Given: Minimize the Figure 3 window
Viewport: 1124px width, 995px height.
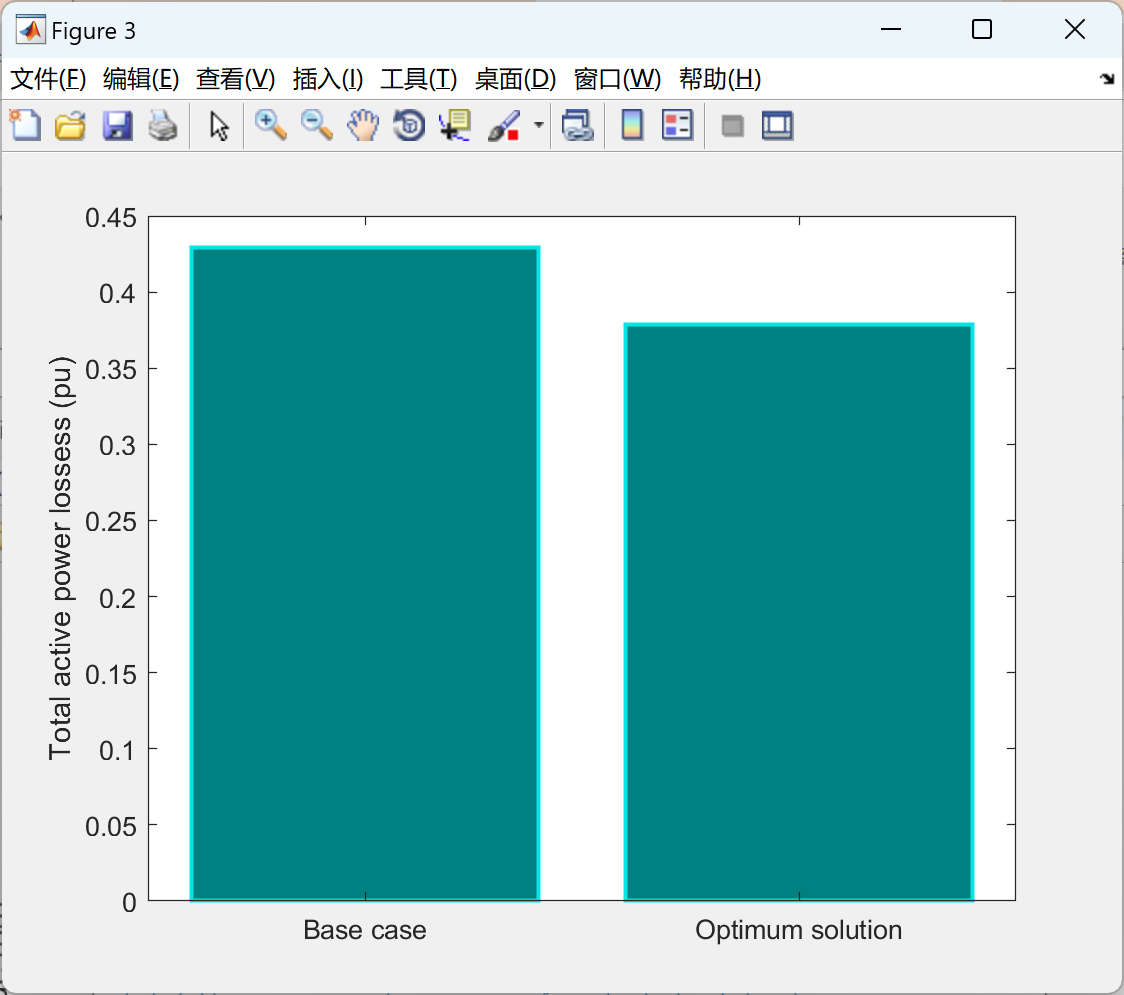Looking at the screenshot, I should pyautogui.click(x=890, y=29).
